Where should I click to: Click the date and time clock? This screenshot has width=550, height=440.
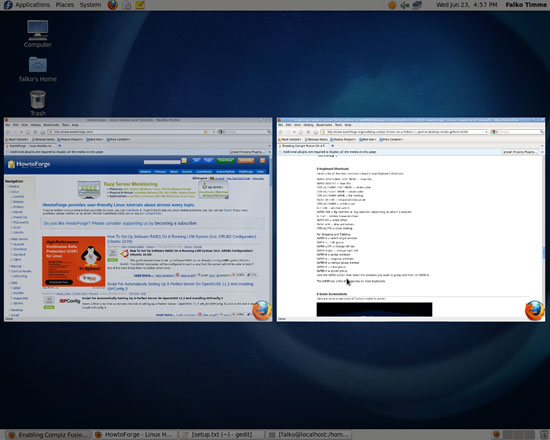(467, 5)
